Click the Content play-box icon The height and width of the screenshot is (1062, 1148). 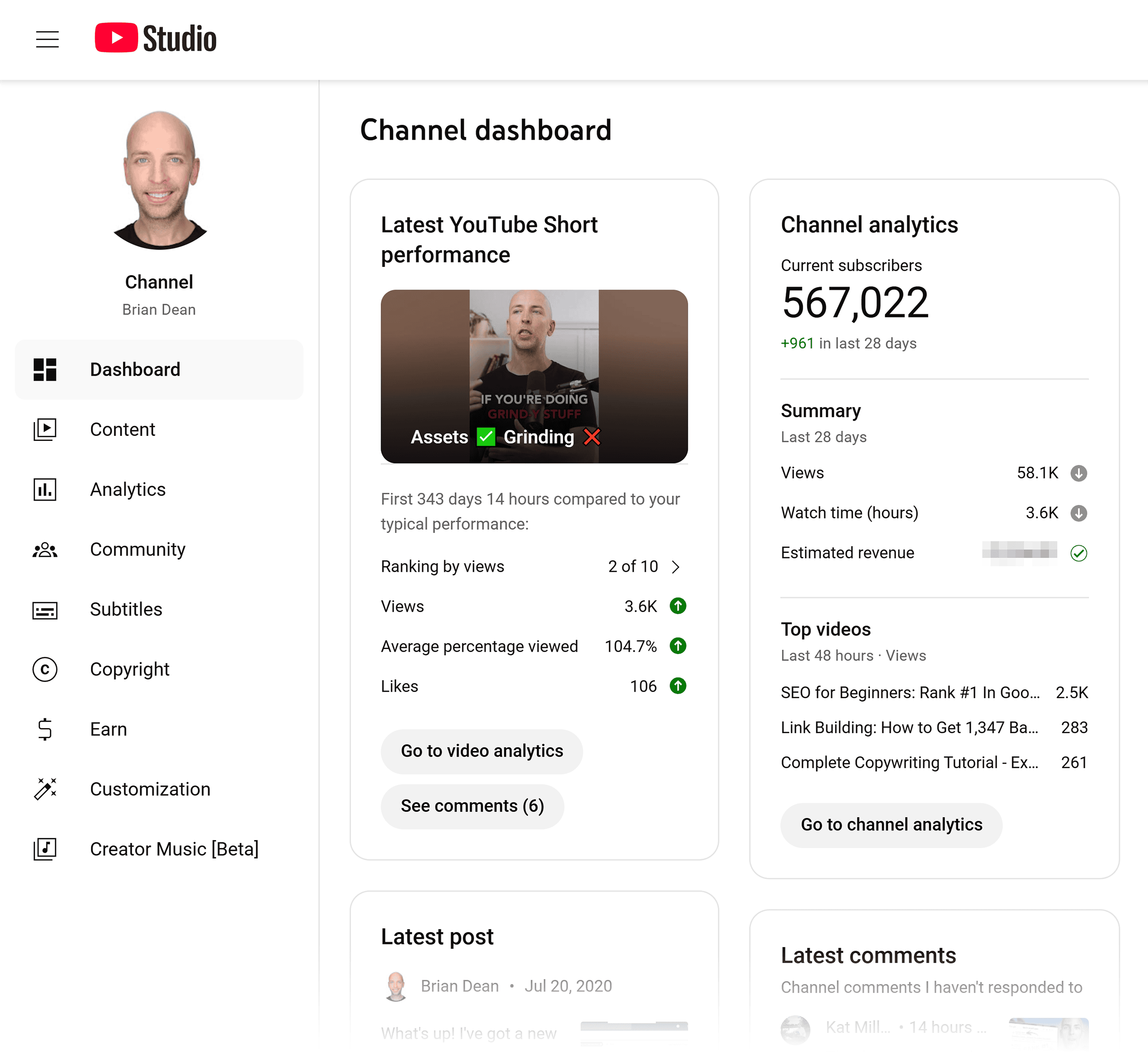pyautogui.click(x=45, y=429)
